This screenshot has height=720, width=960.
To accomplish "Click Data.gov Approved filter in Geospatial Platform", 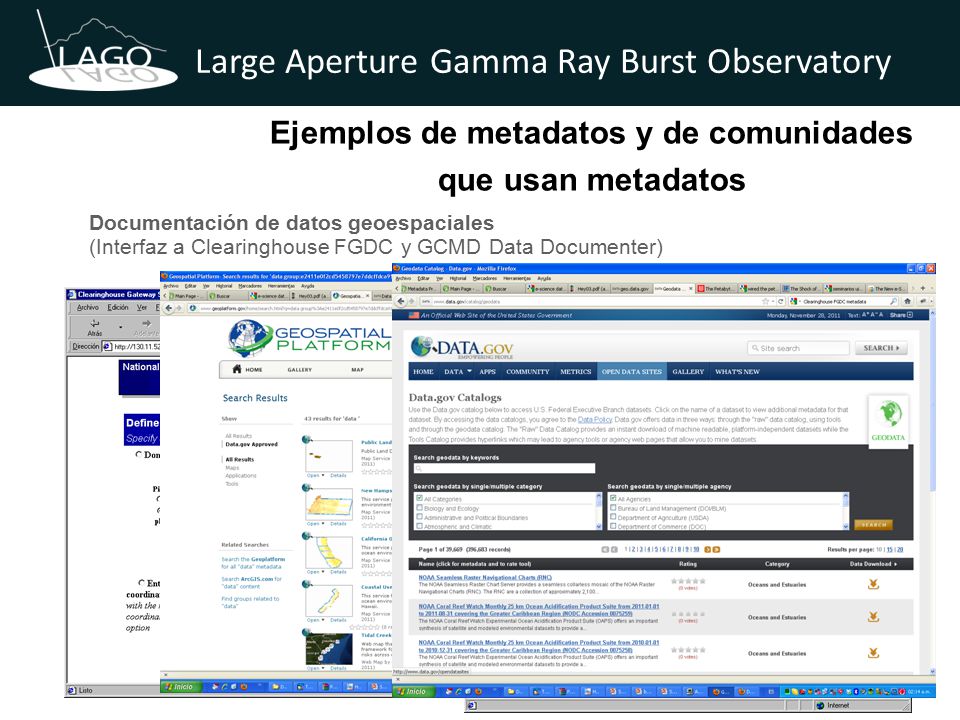I will 251,444.
